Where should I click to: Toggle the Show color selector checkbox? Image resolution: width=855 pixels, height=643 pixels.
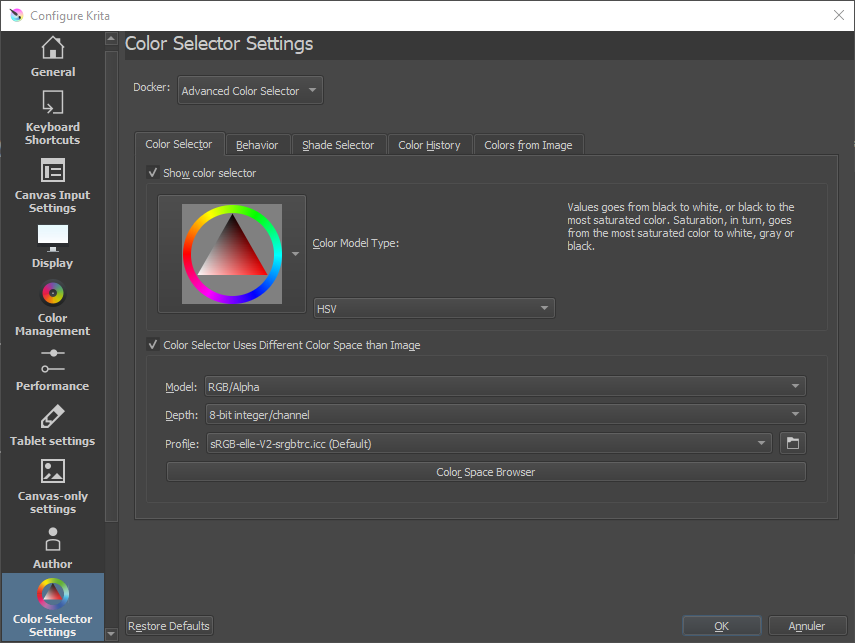click(x=153, y=173)
